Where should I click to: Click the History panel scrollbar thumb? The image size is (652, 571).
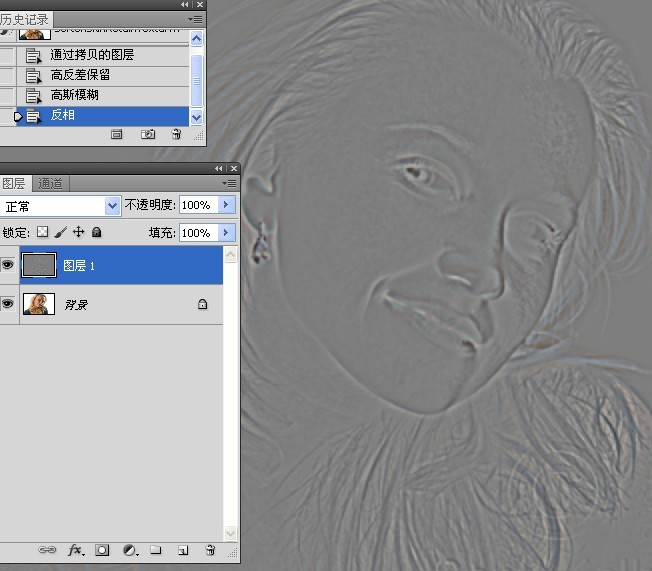tap(196, 81)
